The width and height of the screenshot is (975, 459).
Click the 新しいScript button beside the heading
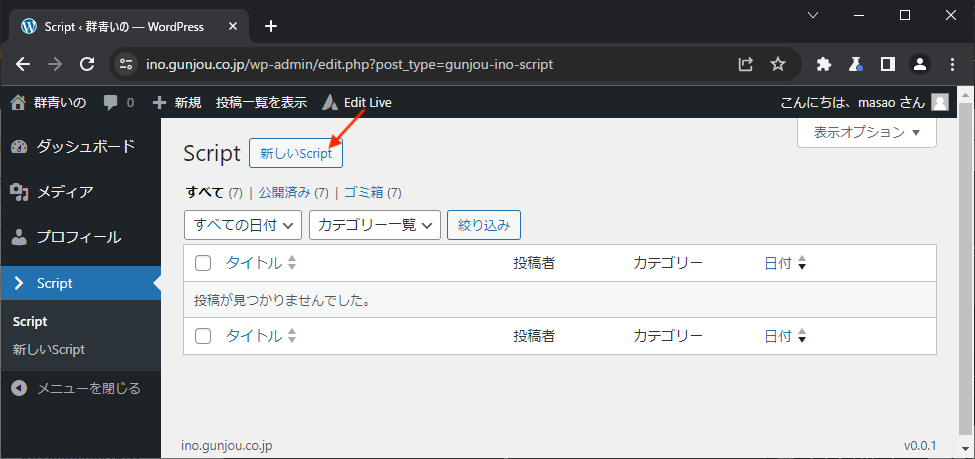tap(296, 154)
